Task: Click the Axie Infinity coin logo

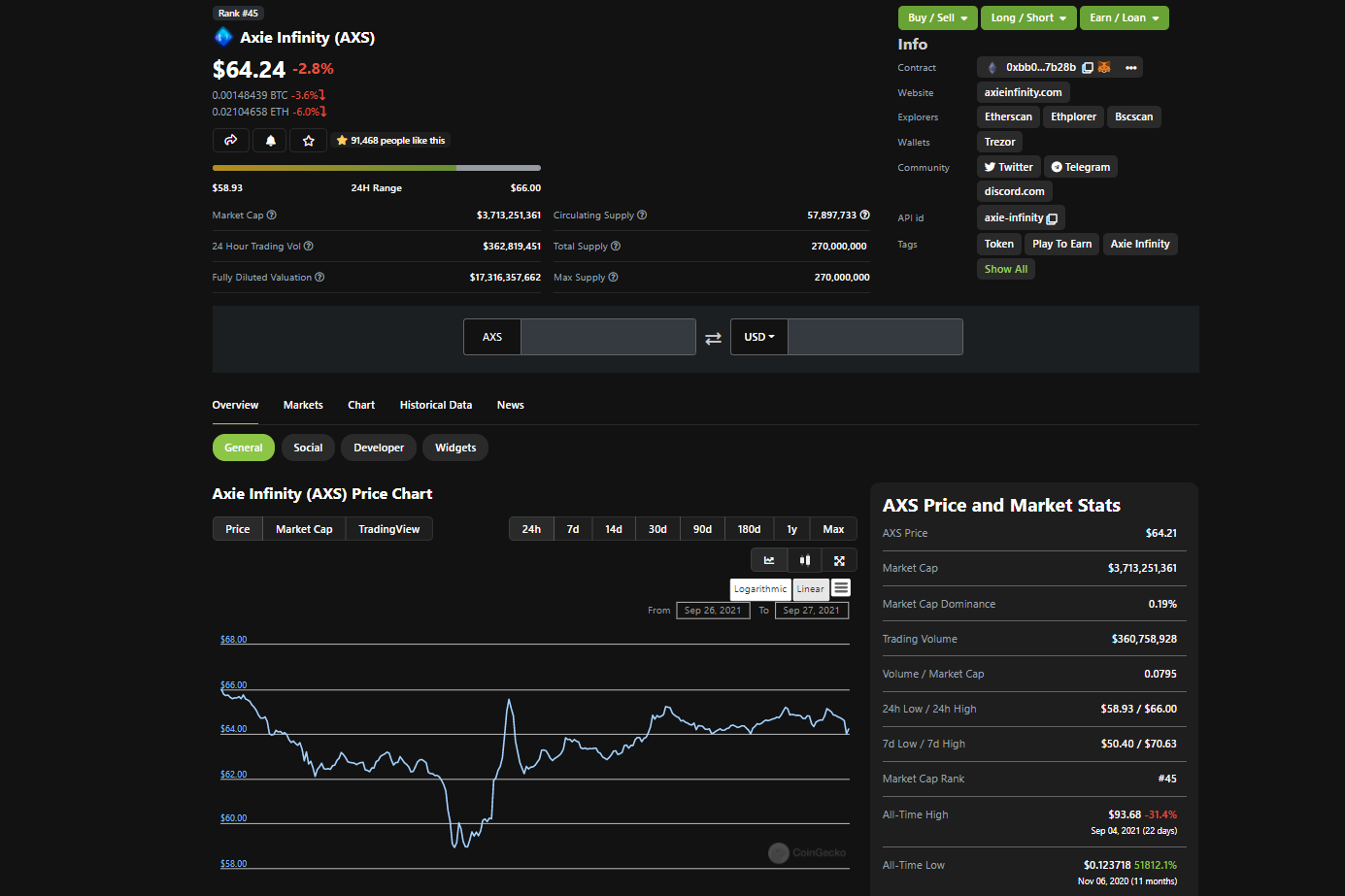Action: (223, 37)
